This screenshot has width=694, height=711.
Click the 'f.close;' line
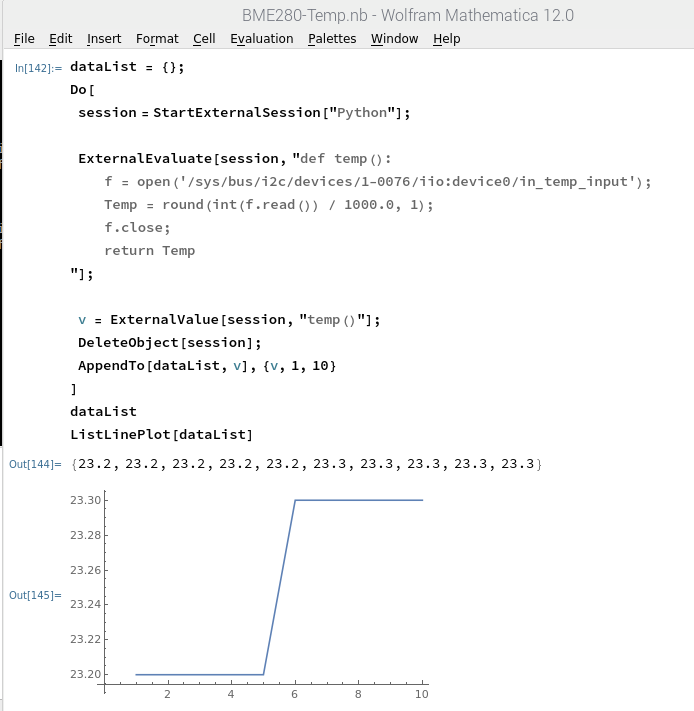click(x=137, y=228)
